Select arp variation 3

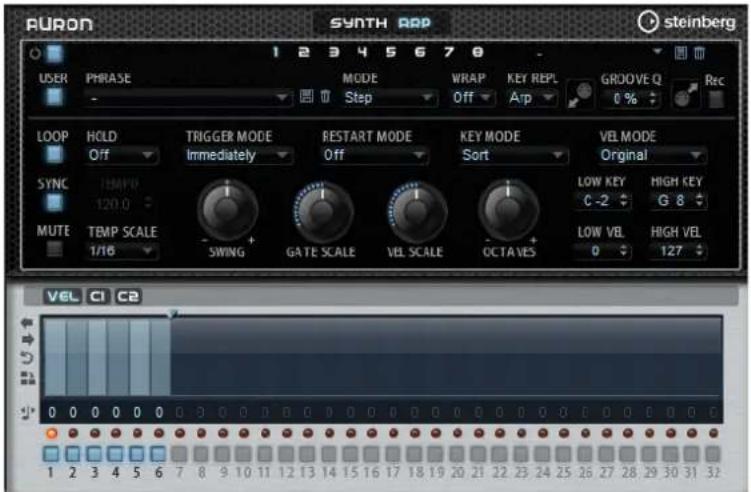tap(333, 52)
